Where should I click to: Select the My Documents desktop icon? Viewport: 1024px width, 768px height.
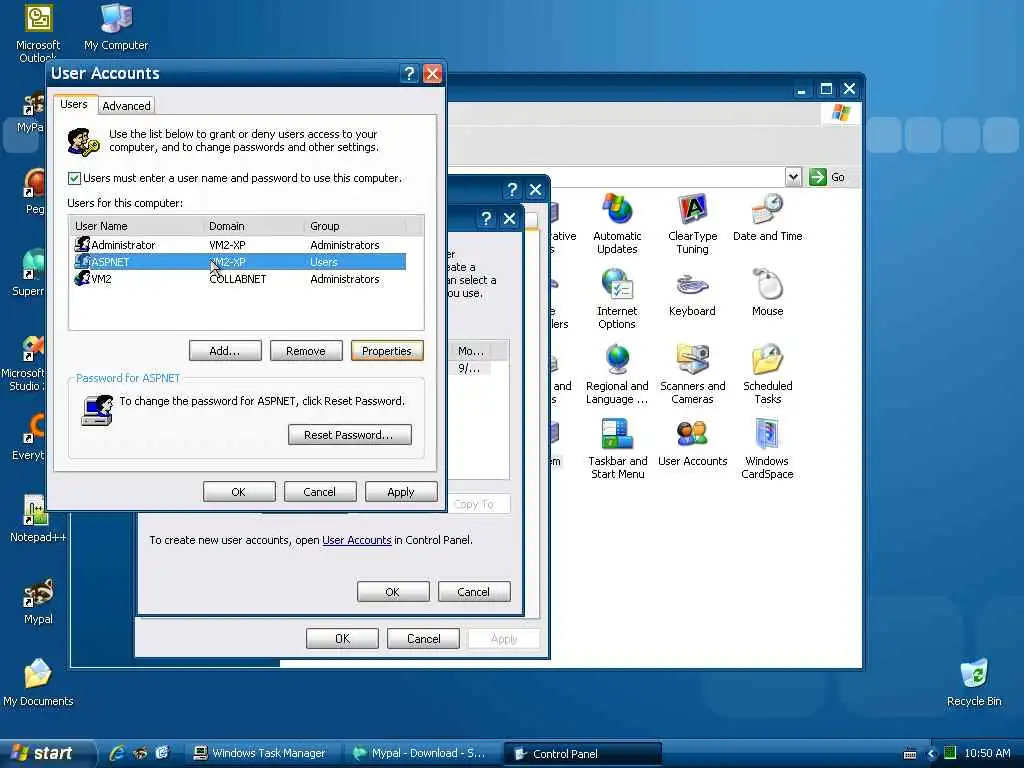pos(38,682)
